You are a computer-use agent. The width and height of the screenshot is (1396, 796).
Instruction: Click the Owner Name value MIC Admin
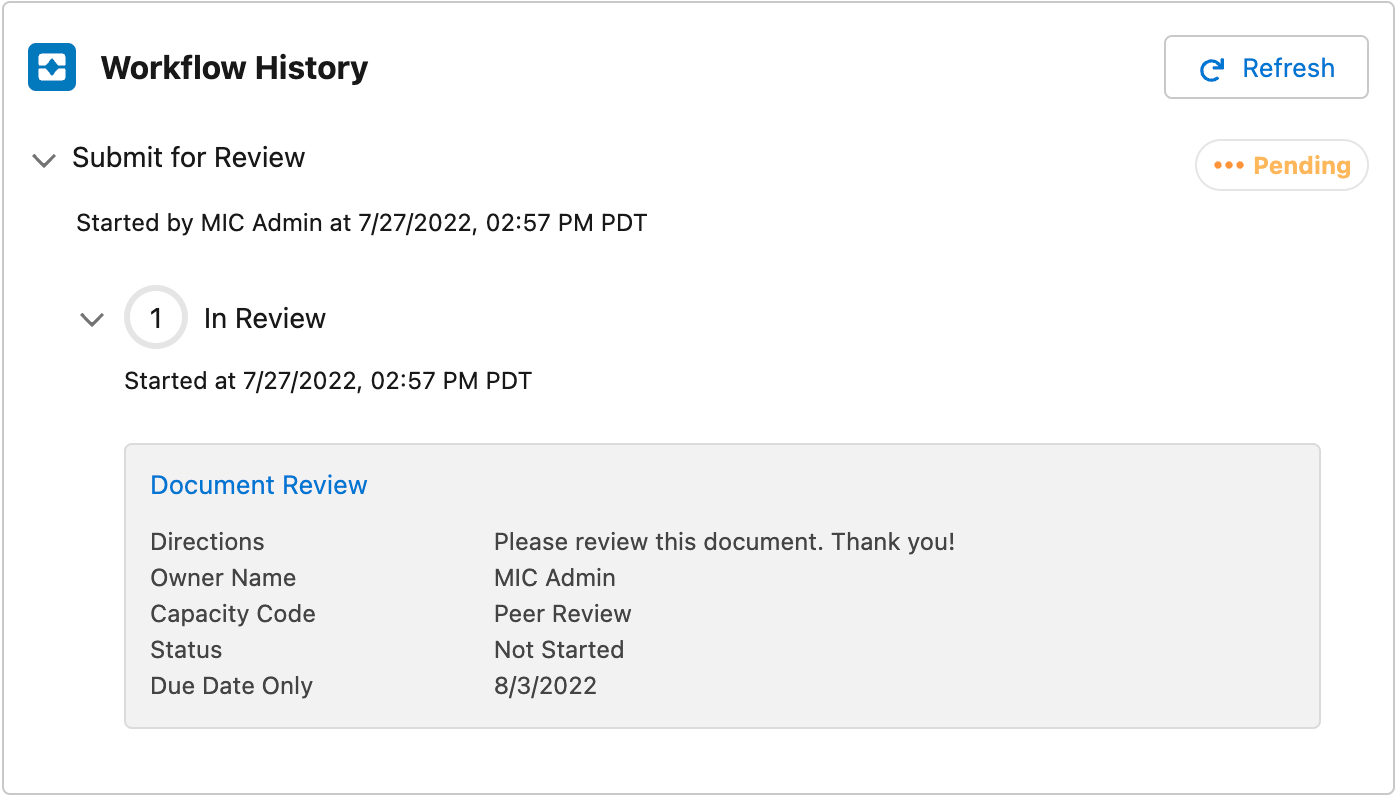pyautogui.click(x=555, y=578)
